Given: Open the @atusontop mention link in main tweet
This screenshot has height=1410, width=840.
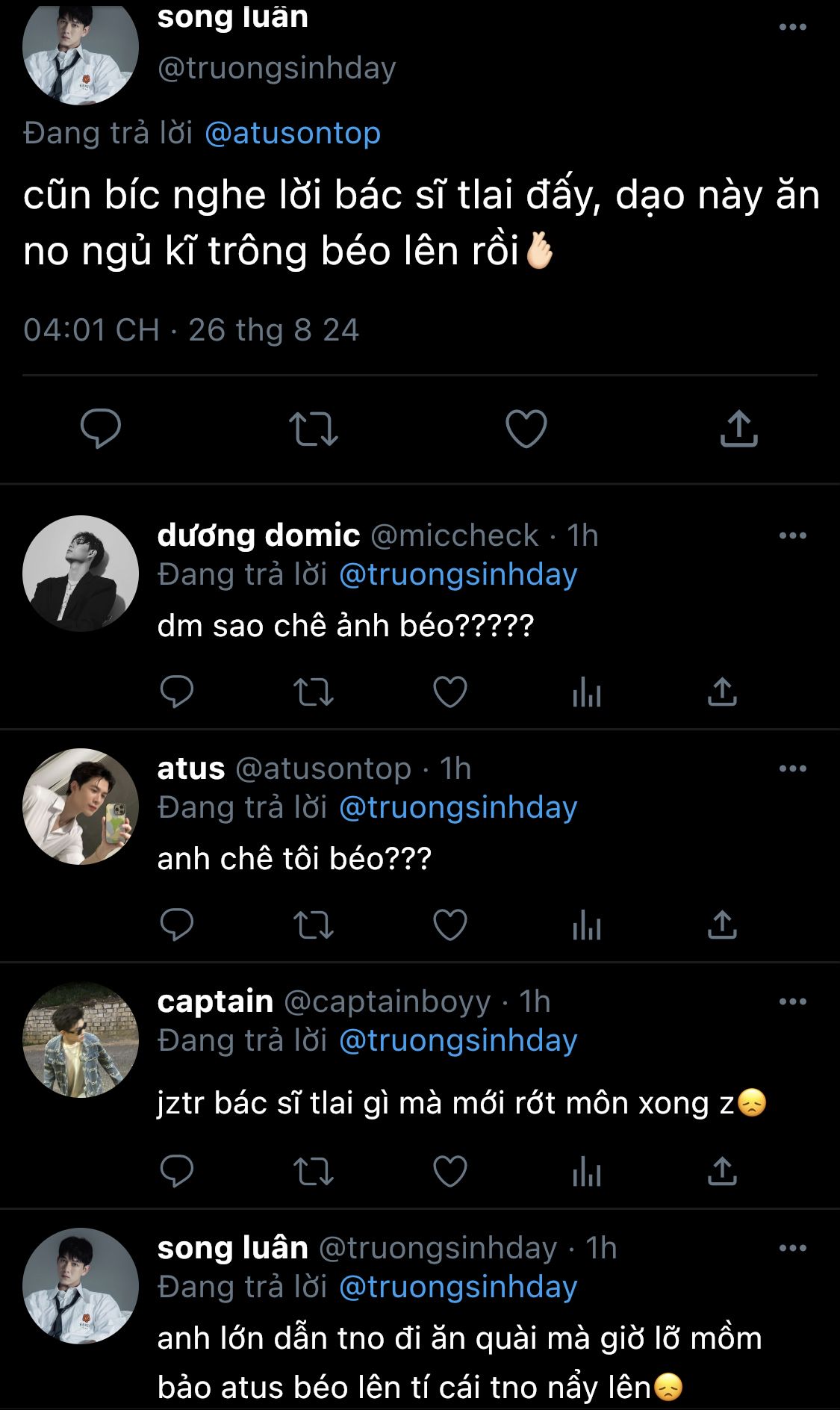Looking at the screenshot, I should 293,134.
